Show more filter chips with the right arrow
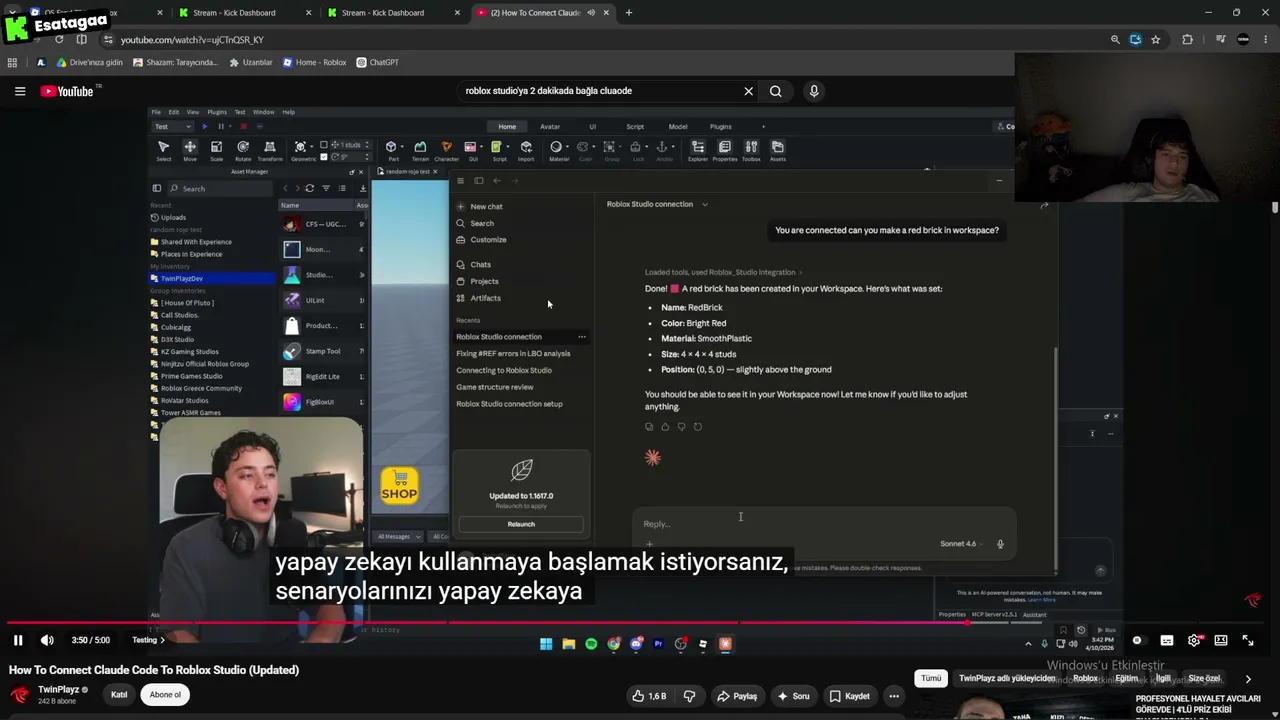This screenshot has width=1280, height=720. point(1248,679)
